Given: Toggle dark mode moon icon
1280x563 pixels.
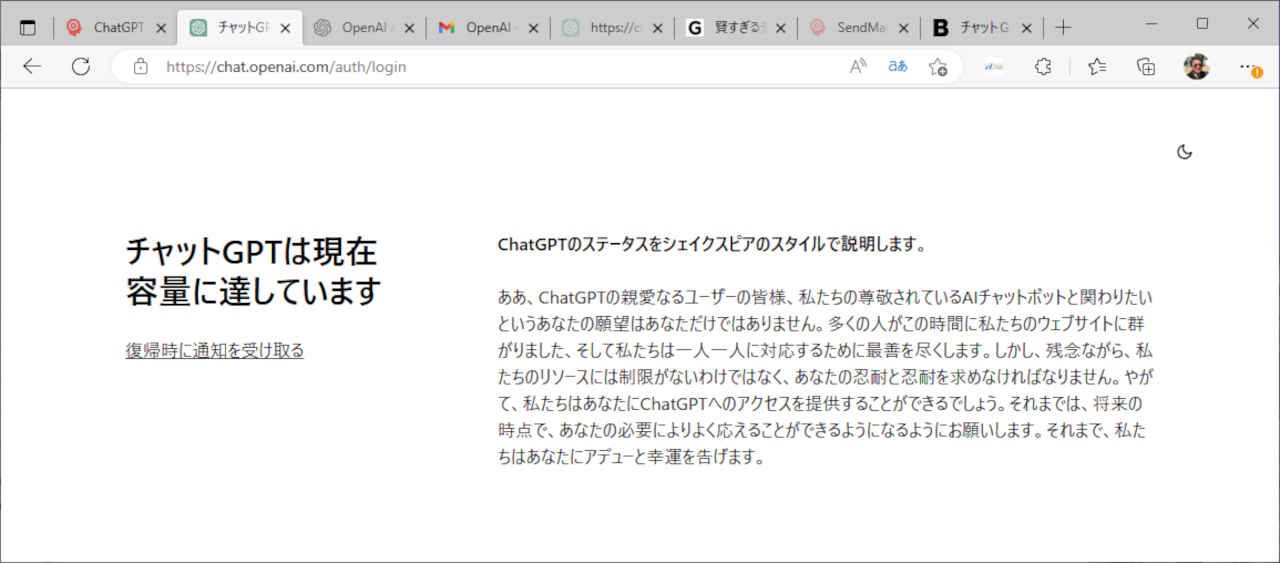Looking at the screenshot, I should [x=1185, y=152].
